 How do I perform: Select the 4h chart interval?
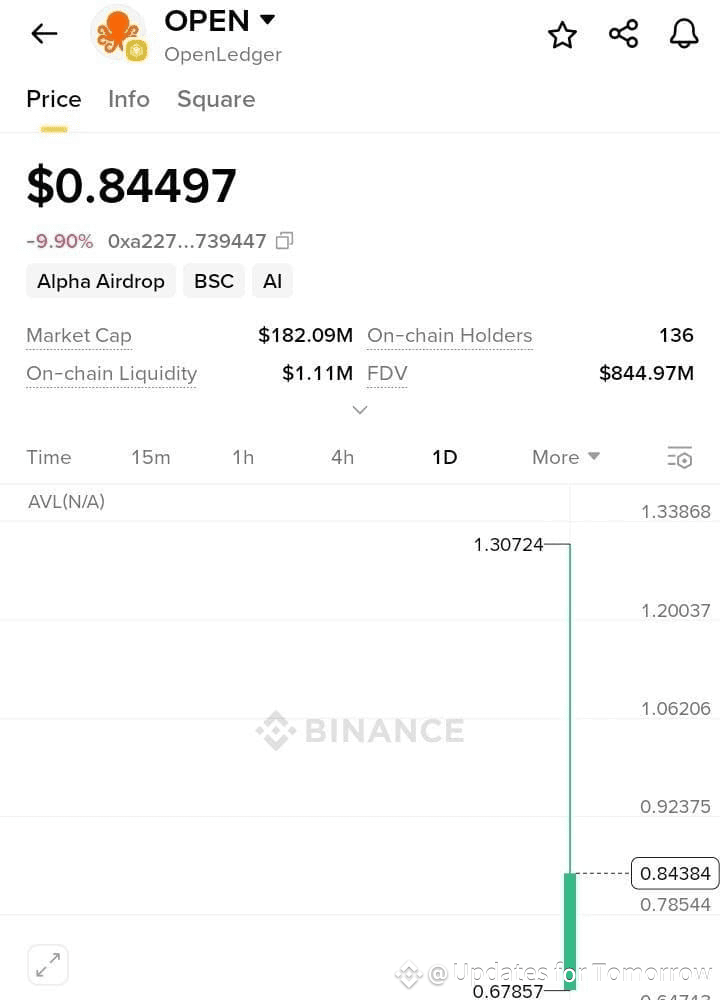coord(342,457)
